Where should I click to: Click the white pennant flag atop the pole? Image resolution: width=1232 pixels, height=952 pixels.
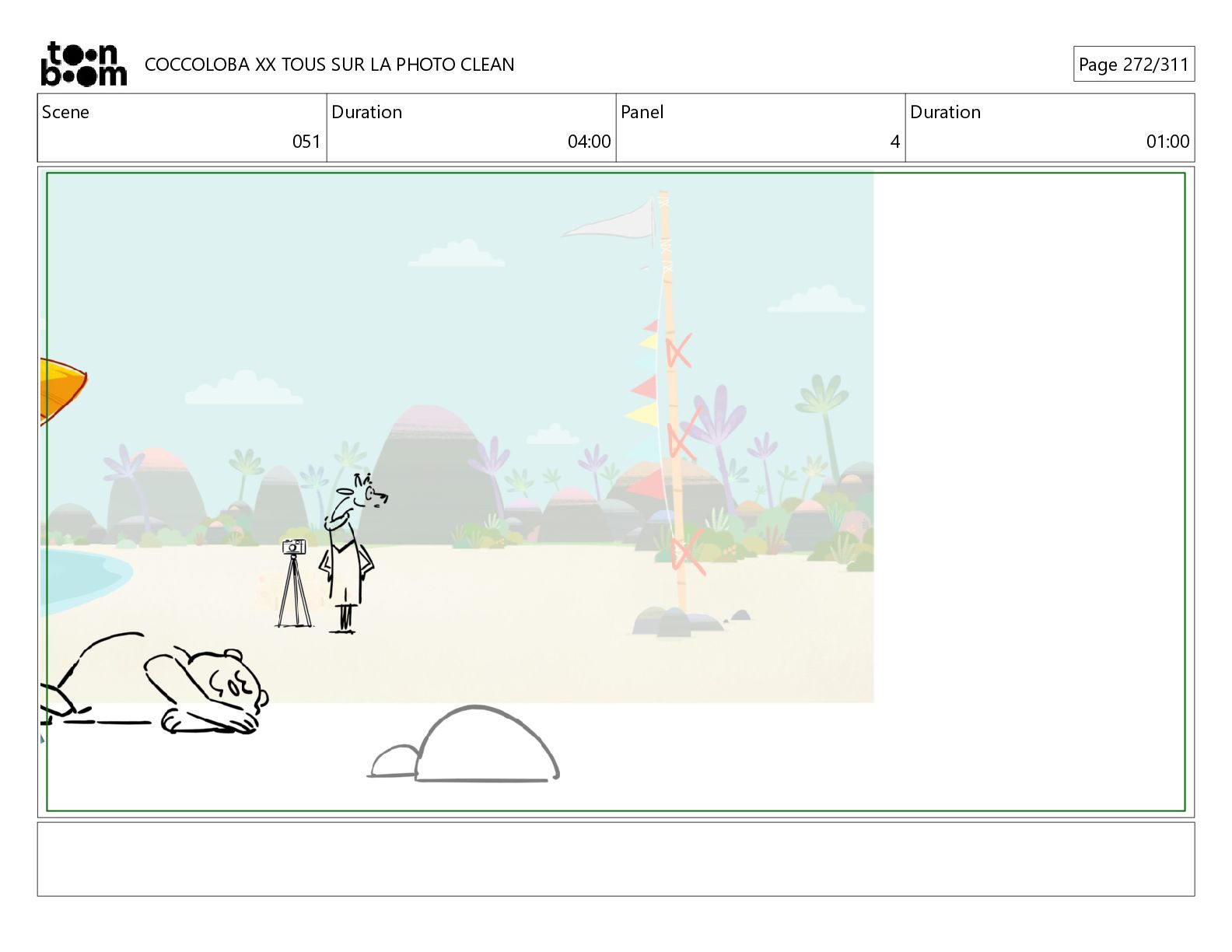[609, 219]
